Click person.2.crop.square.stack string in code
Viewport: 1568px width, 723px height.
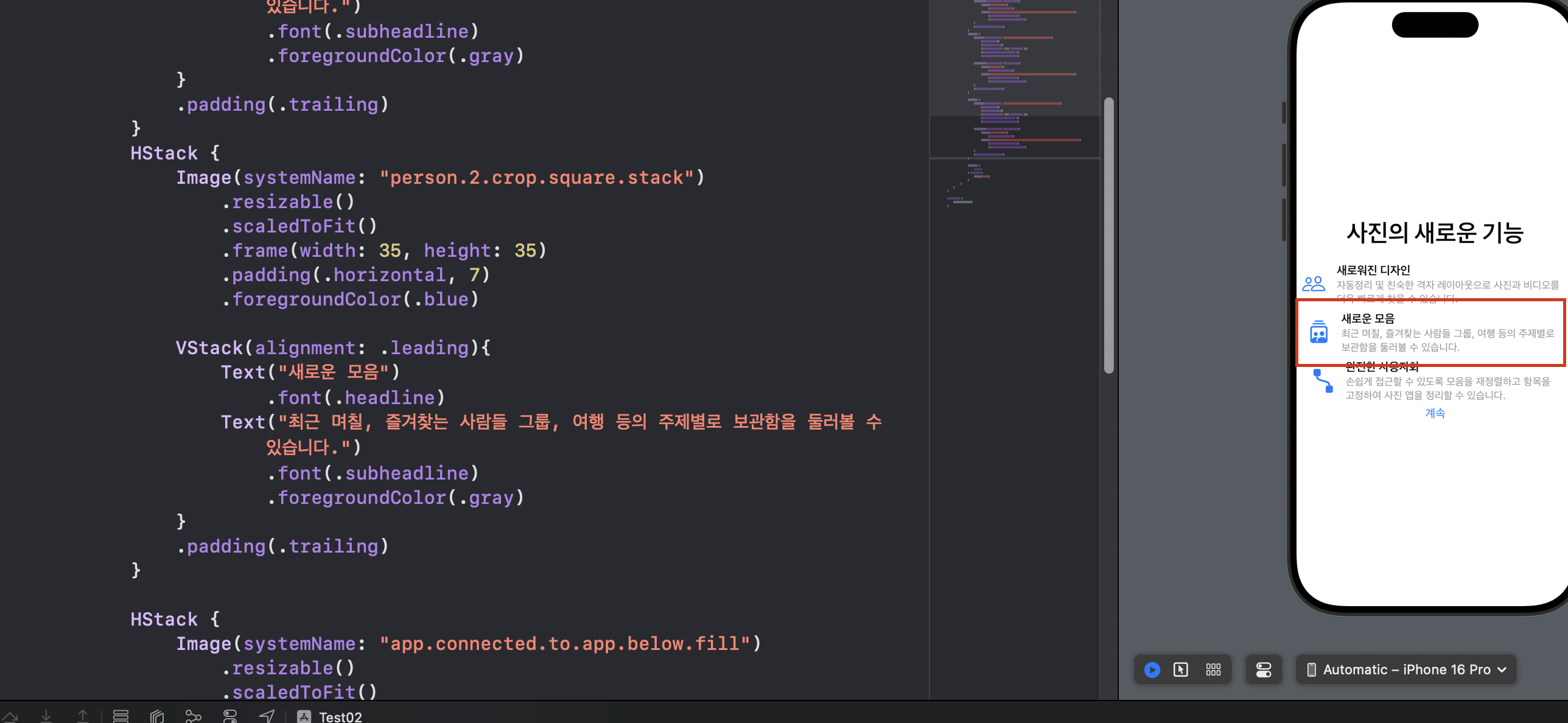pyautogui.click(x=536, y=178)
